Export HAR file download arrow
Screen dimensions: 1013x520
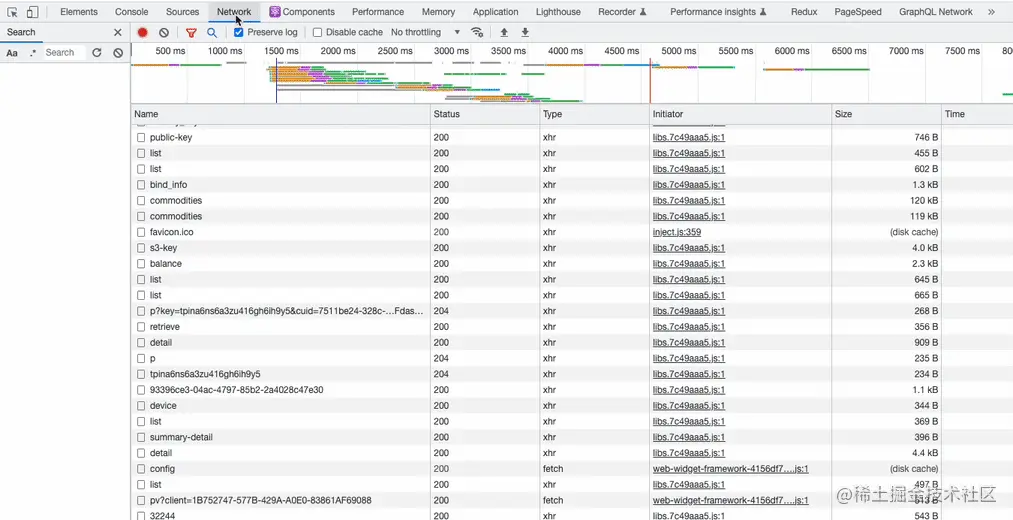tap(525, 32)
